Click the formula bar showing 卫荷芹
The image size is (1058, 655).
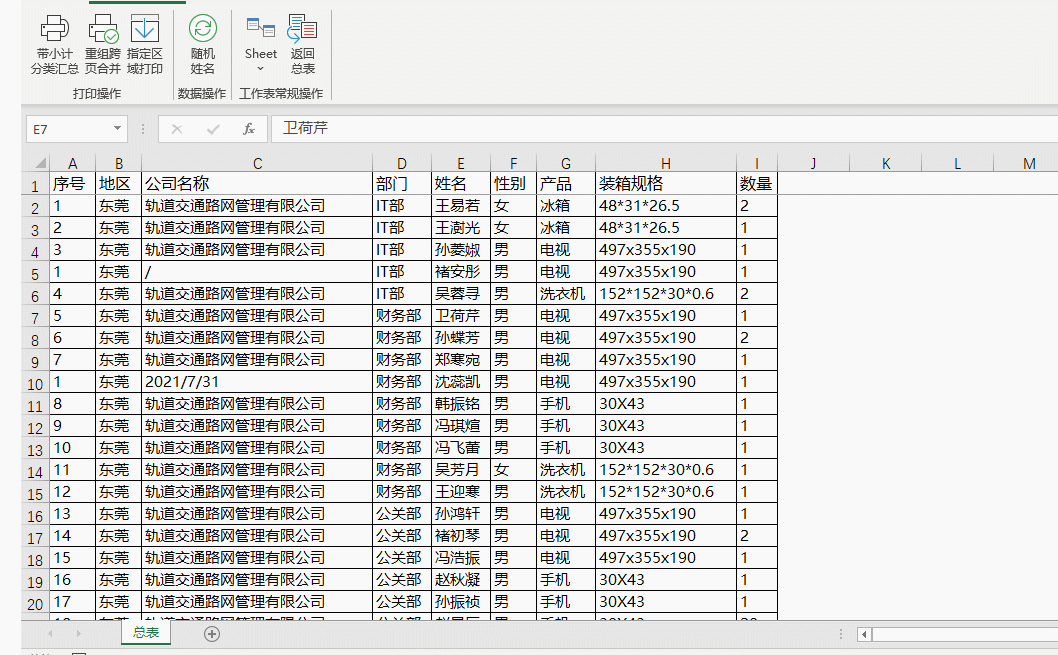coord(664,128)
